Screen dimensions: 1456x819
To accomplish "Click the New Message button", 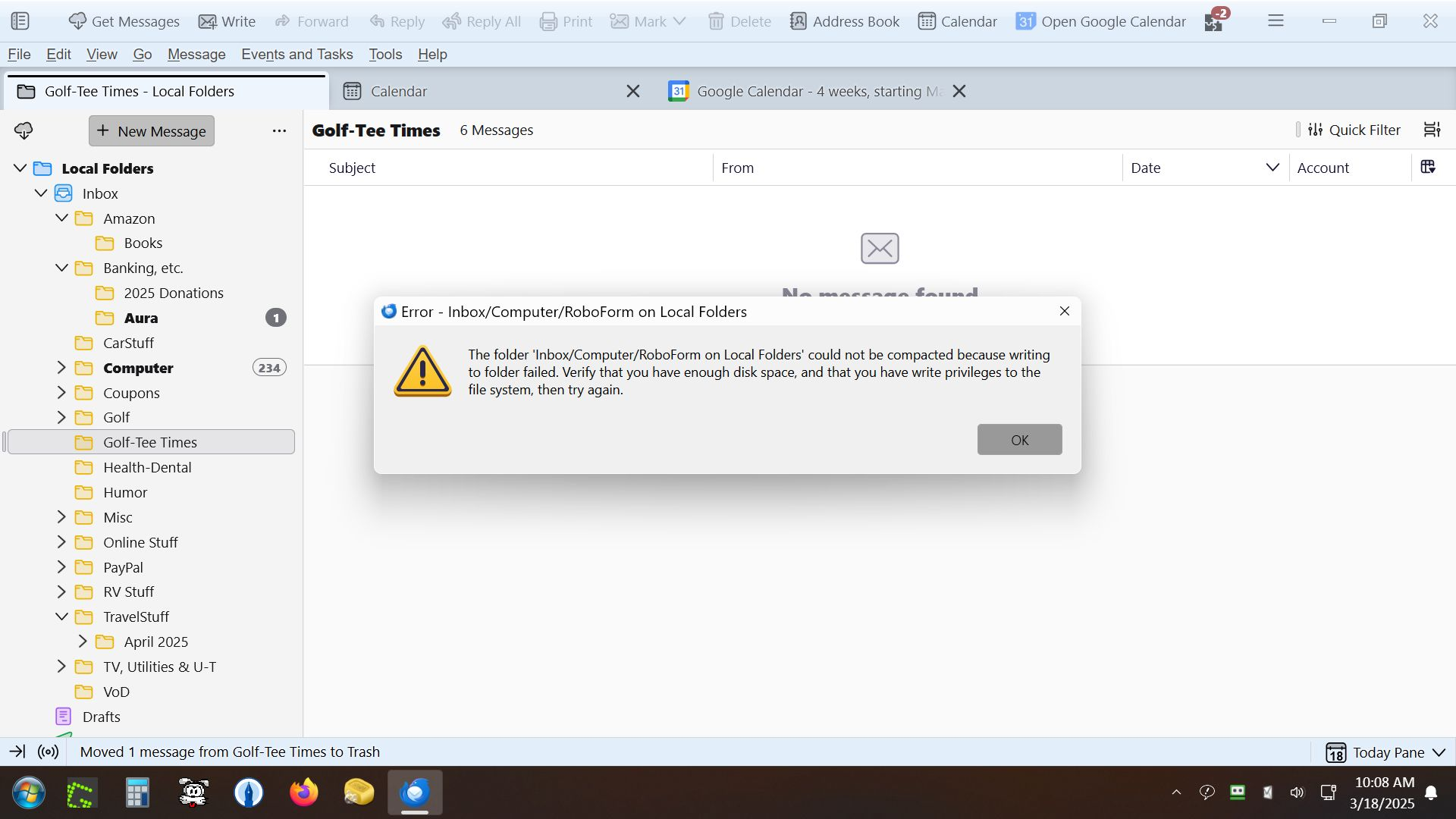I will coord(152,130).
